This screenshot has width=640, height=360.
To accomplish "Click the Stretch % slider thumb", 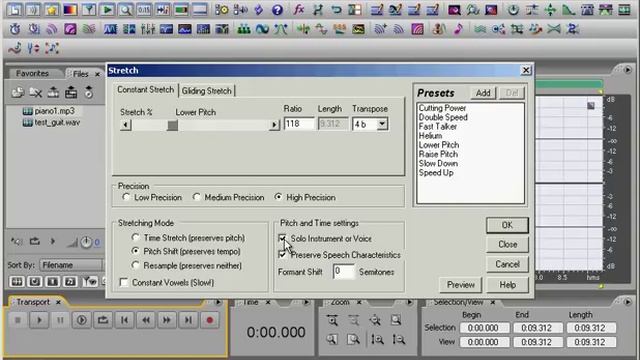I will [x=172, y=125].
